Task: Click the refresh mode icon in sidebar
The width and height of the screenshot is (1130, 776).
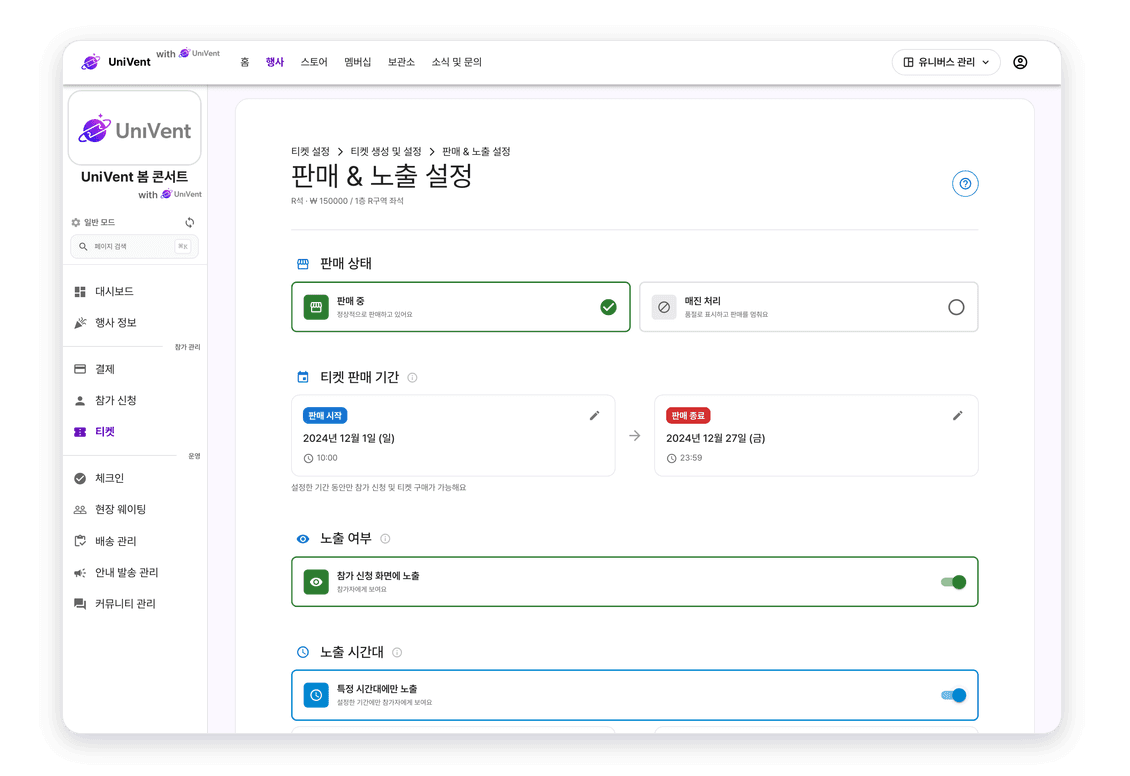Action: coord(190,222)
